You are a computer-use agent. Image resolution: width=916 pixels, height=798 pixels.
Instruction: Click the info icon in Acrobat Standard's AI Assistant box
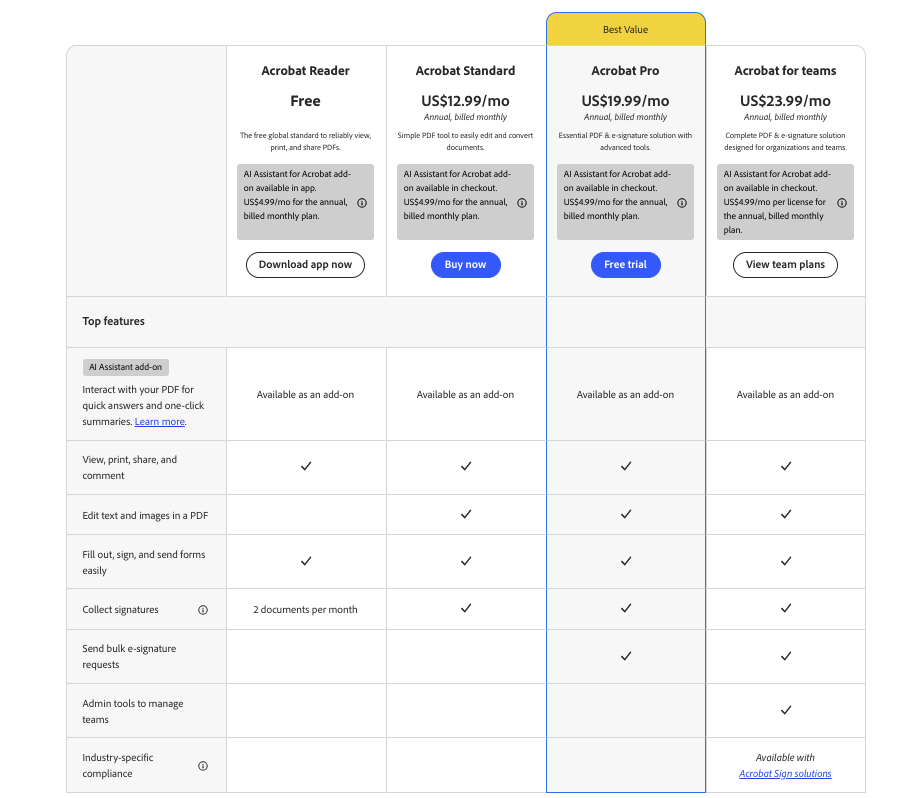coord(521,202)
